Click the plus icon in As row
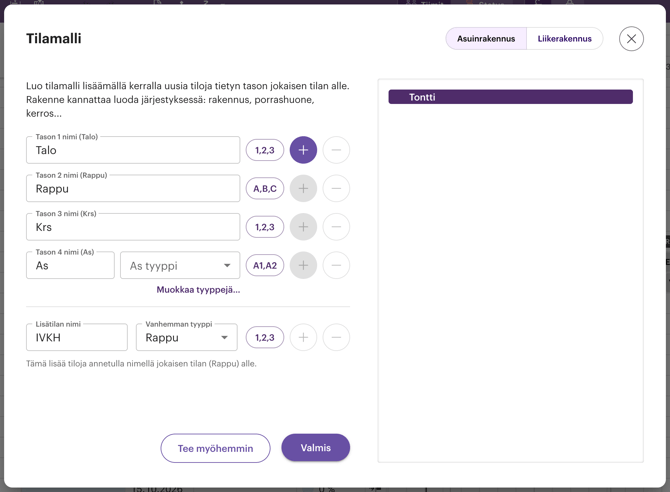 pos(303,265)
